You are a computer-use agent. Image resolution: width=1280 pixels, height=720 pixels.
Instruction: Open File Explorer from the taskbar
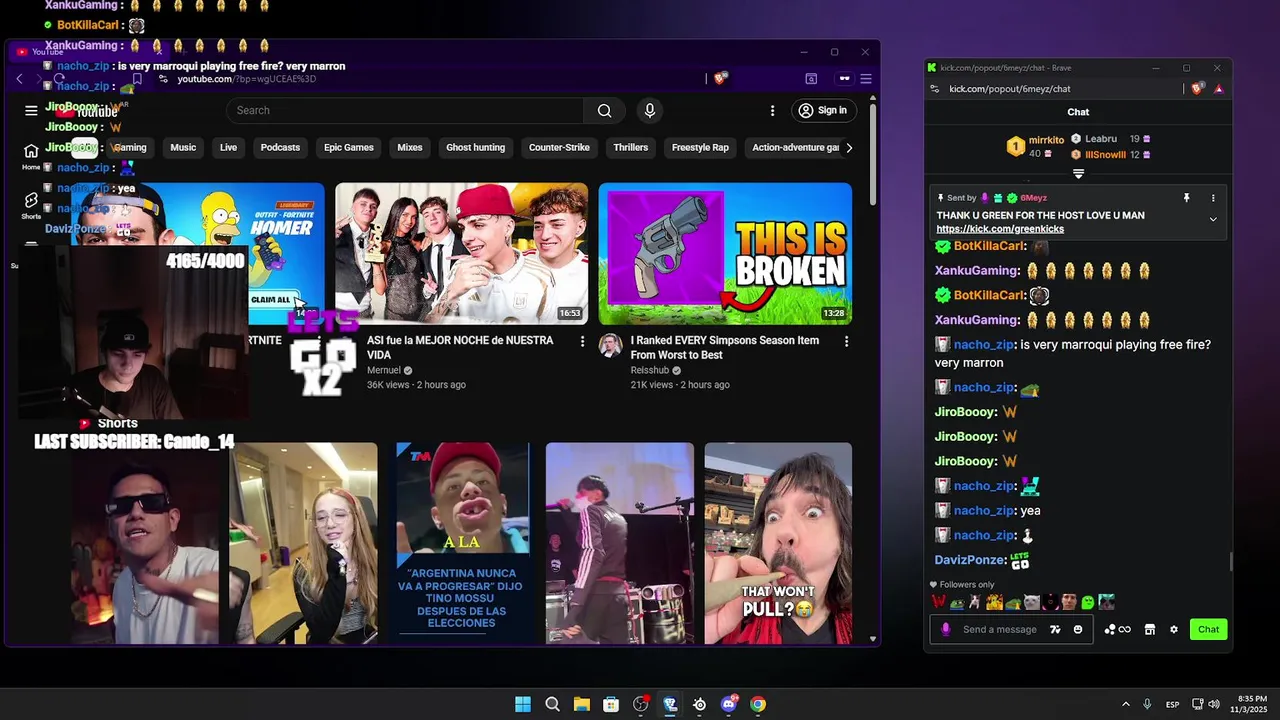tap(582, 704)
